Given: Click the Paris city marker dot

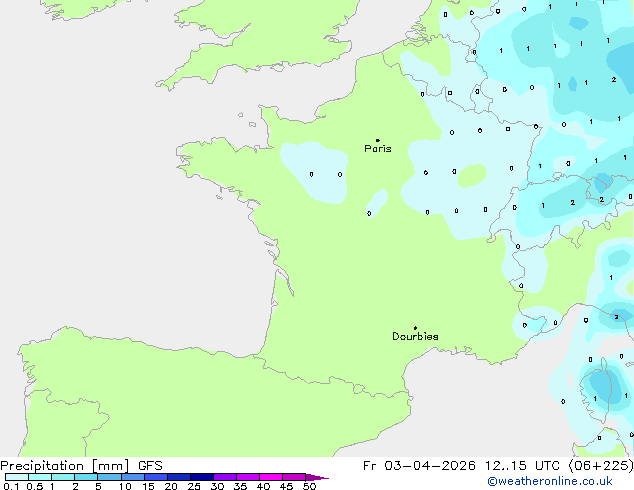Looking at the screenshot, I should (x=378, y=140).
